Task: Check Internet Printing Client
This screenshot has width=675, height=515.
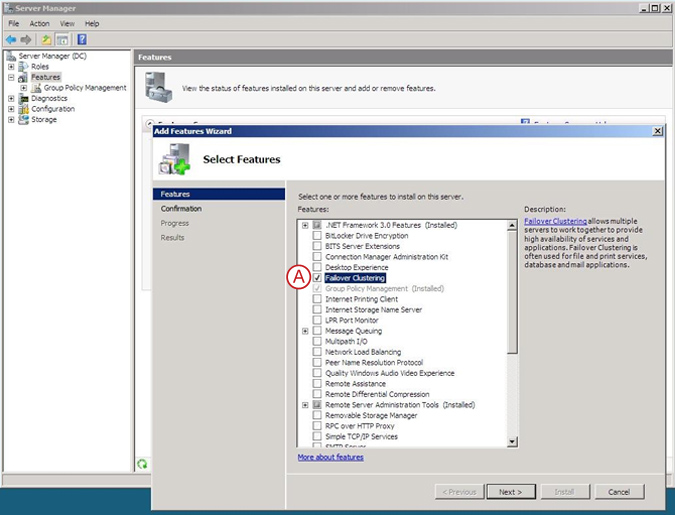Action: 317,299
